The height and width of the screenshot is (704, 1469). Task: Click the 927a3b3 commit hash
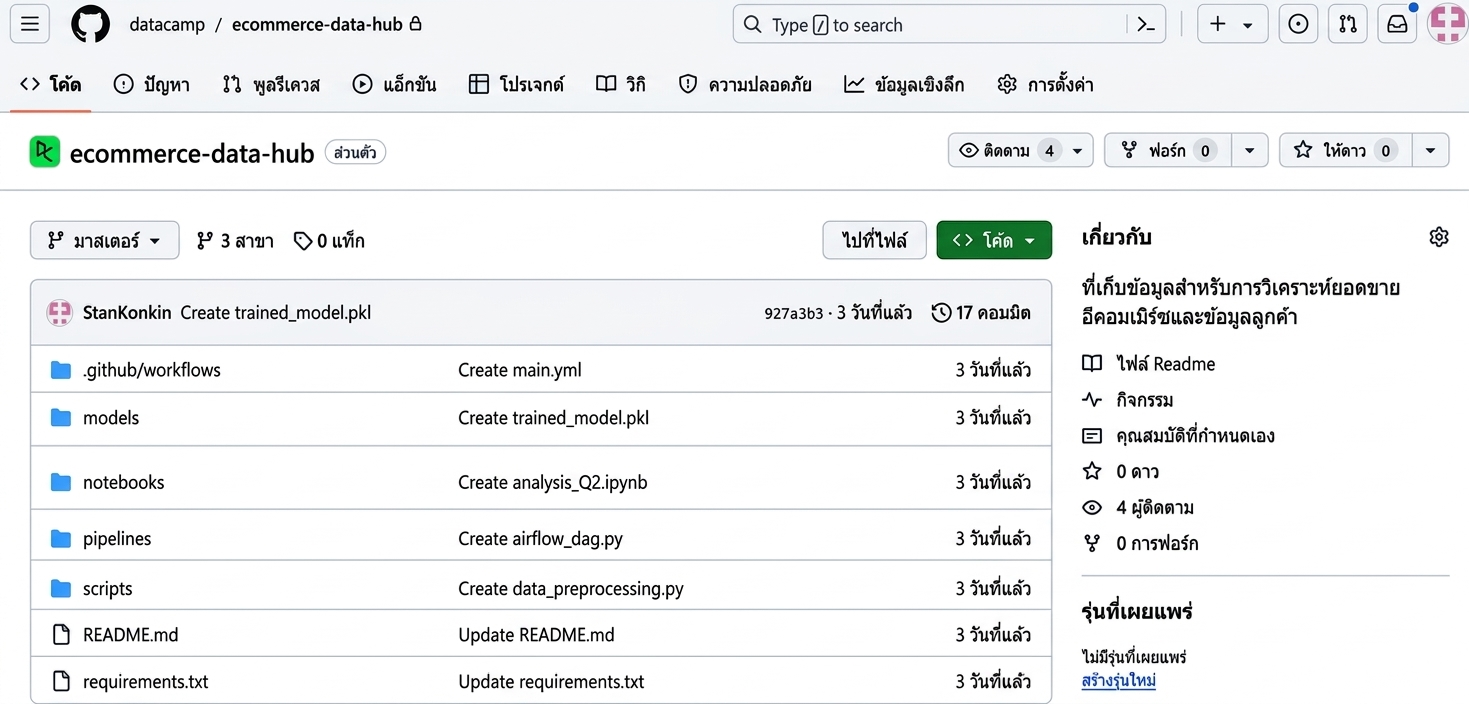[793, 313]
